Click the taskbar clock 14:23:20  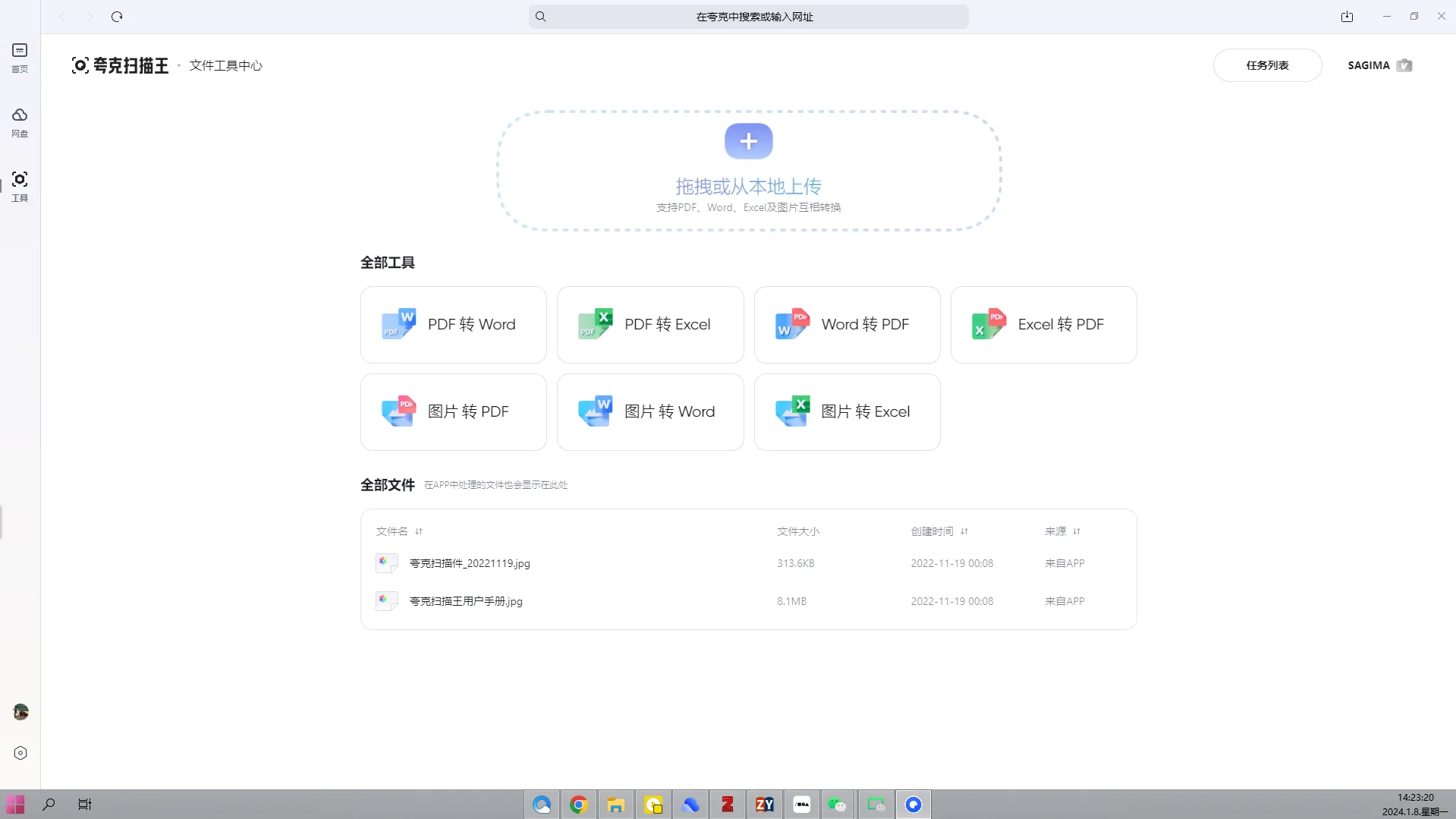point(1416,798)
